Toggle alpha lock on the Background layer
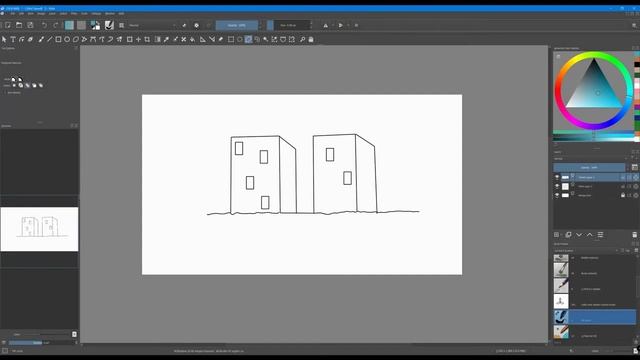 click(636, 195)
